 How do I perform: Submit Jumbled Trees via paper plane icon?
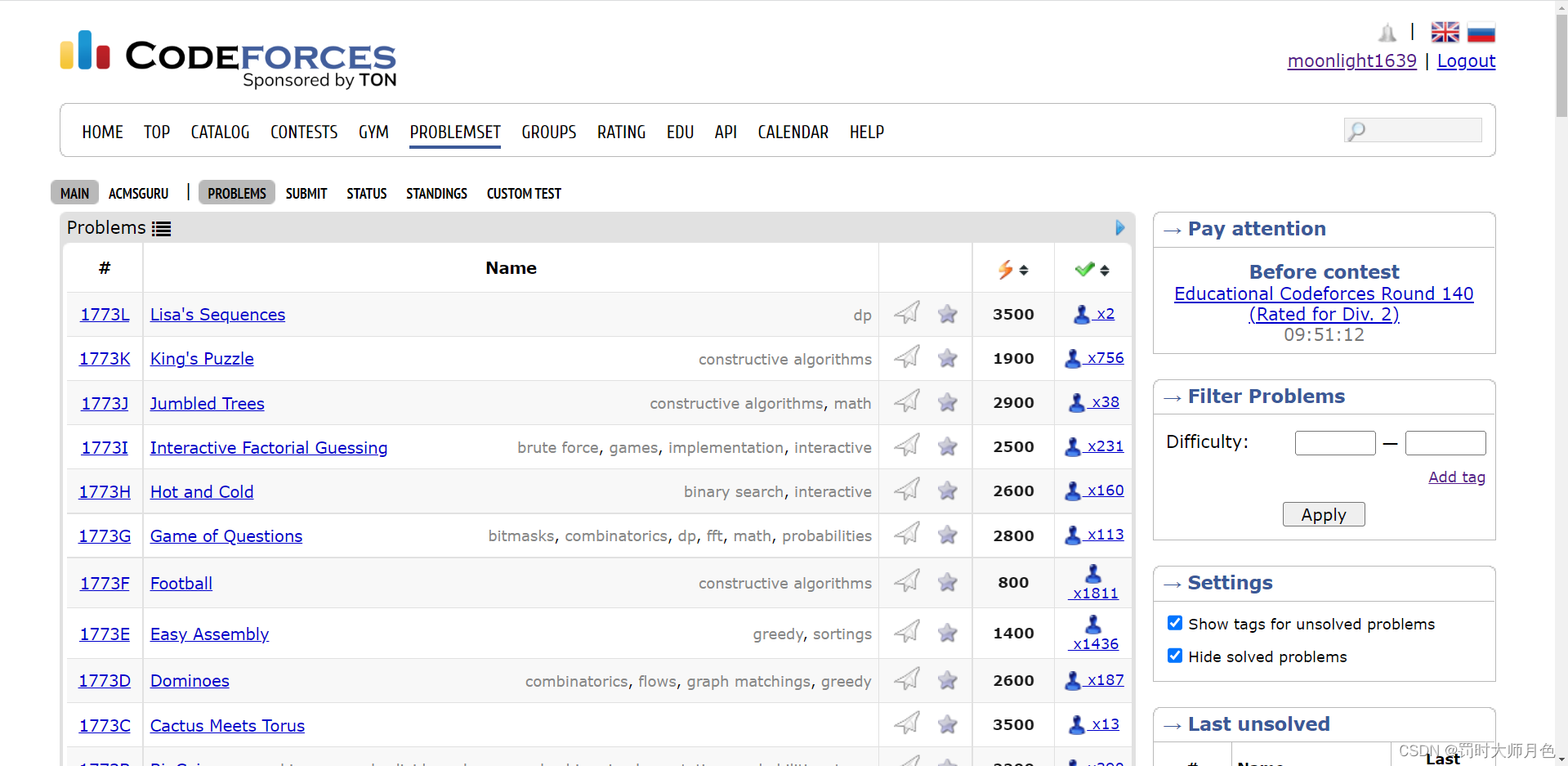(x=907, y=401)
